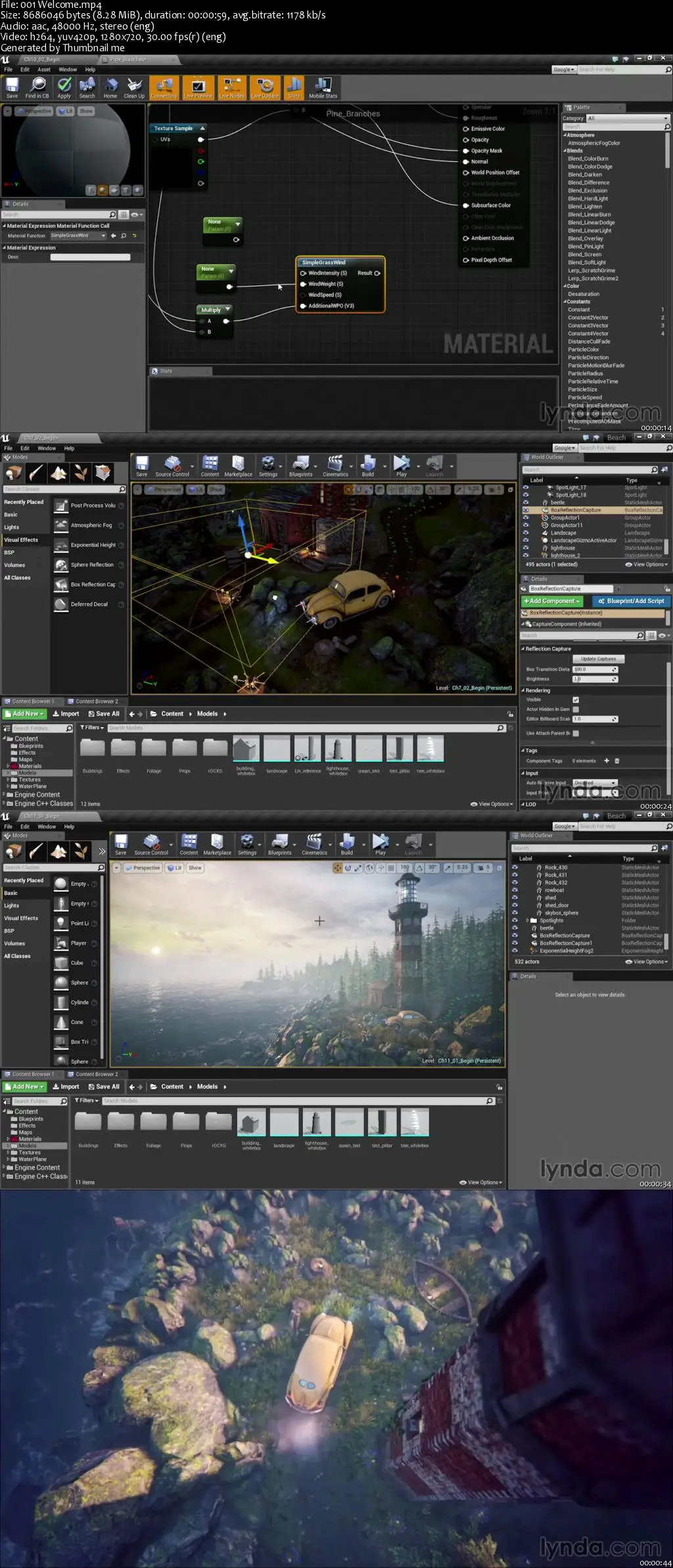Select Foliage mode icon in Ch7_02_Begin Modes panel
This screenshot has width=673, height=1568.
[81, 473]
